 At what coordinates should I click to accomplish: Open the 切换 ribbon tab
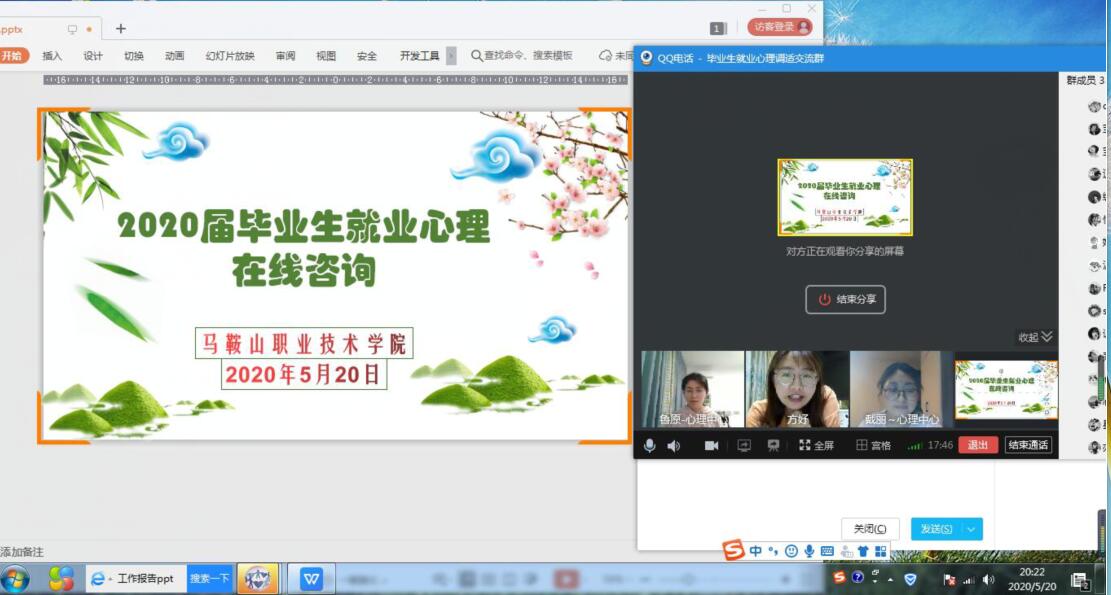(134, 56)
